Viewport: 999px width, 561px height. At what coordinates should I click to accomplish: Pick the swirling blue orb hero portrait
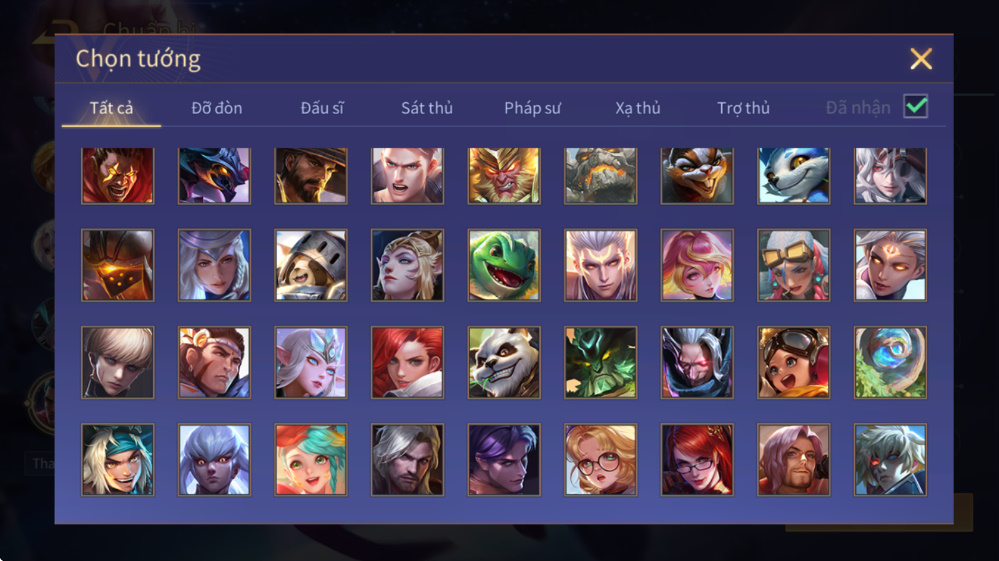click(890, 362)
